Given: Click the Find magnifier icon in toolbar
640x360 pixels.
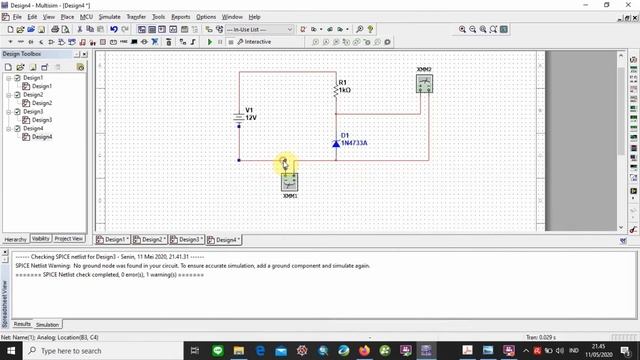Looking at the screenshot, I should tap(360, 29).
